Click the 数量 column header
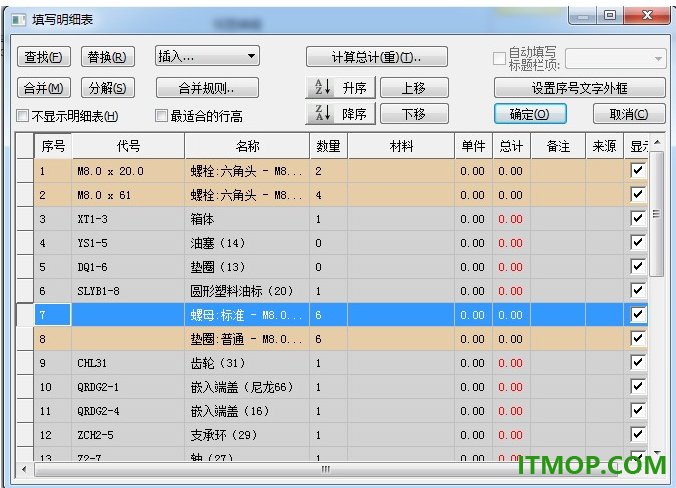676x488 pixels. click(329, 146)
